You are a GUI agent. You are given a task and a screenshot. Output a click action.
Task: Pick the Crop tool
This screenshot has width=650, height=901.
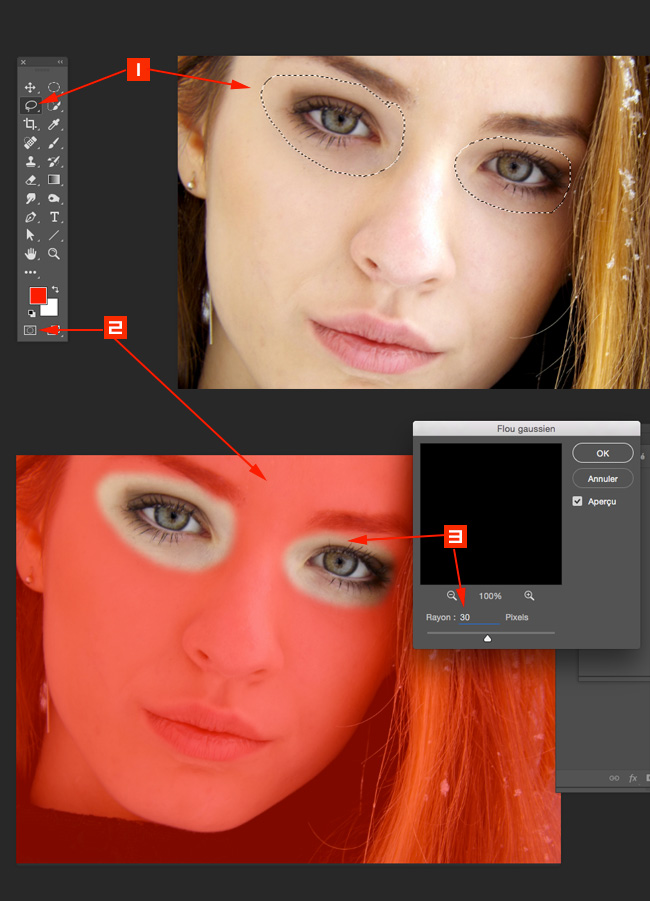point(30,124)
